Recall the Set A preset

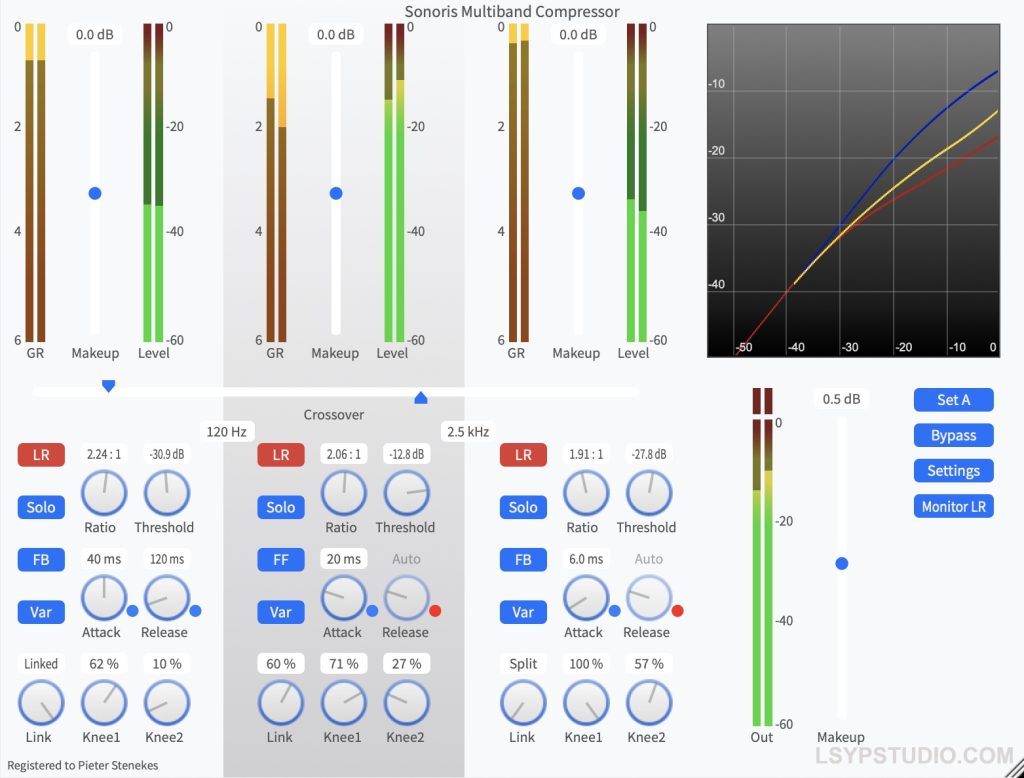952,399
